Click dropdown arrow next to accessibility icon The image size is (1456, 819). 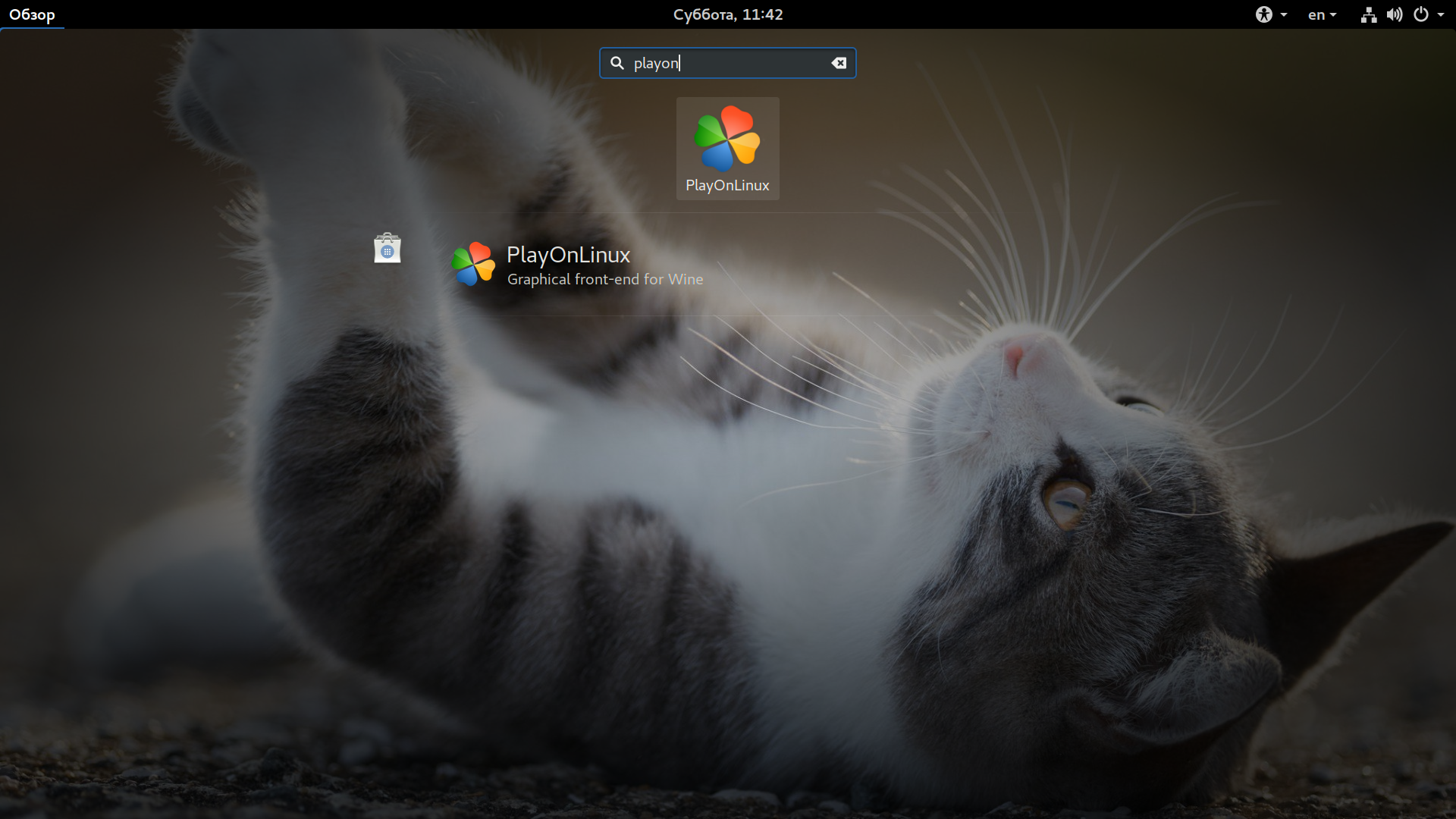point(1284,14)
